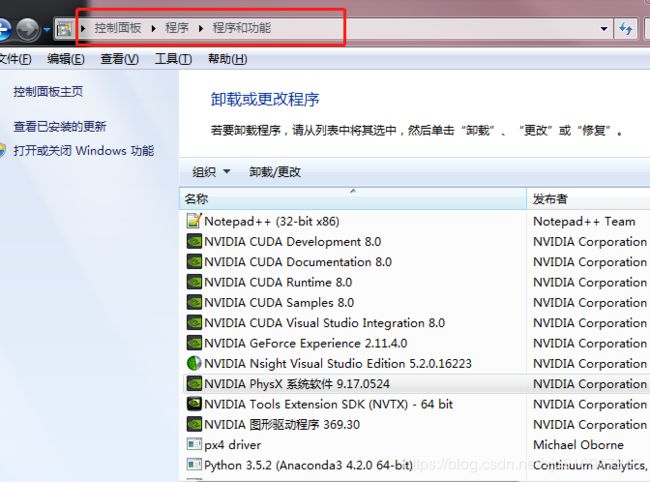This screenshot has width=650, height=482.
Task: Click the NVIDIA PhysX 系统软件 icon
Action: (x=194, y=383)
